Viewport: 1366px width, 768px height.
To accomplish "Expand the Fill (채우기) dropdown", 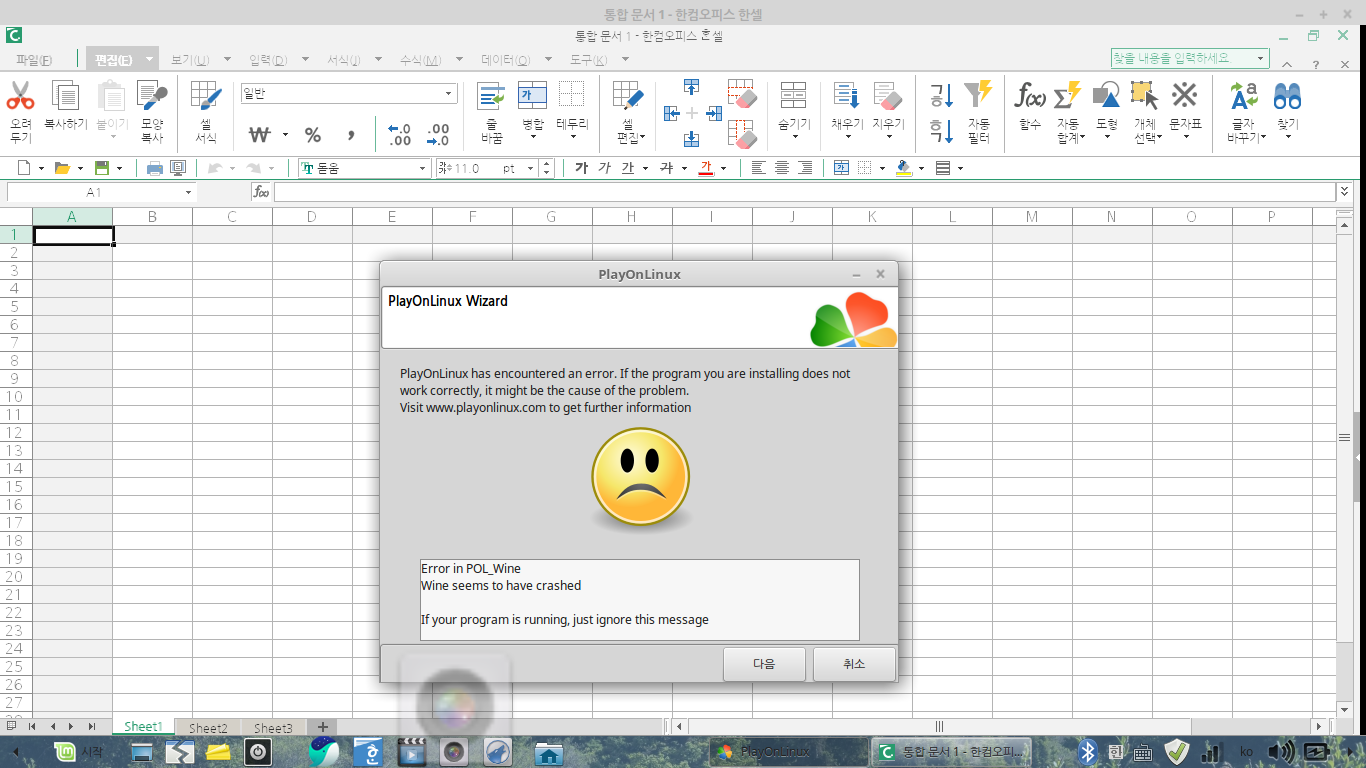I will (x=846, y=138).
